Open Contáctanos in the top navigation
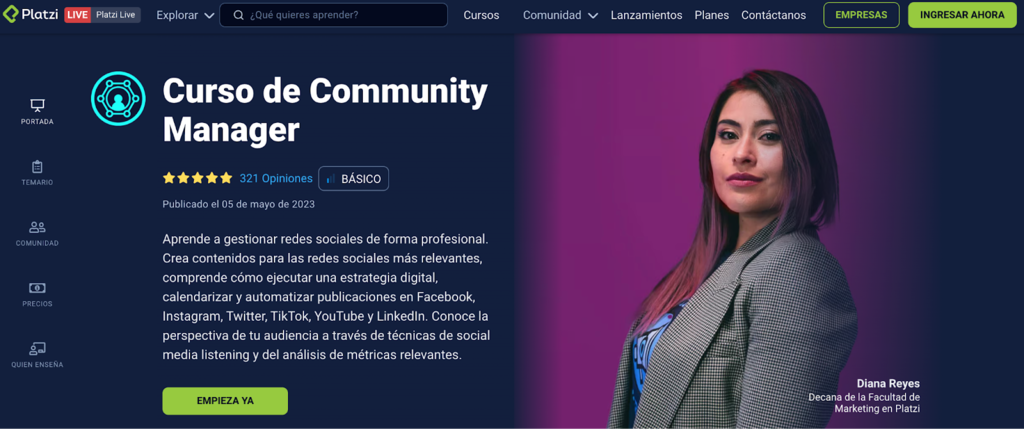This screenshot has width=1024, height=429. pyautogui.click(x=773, y=15)
